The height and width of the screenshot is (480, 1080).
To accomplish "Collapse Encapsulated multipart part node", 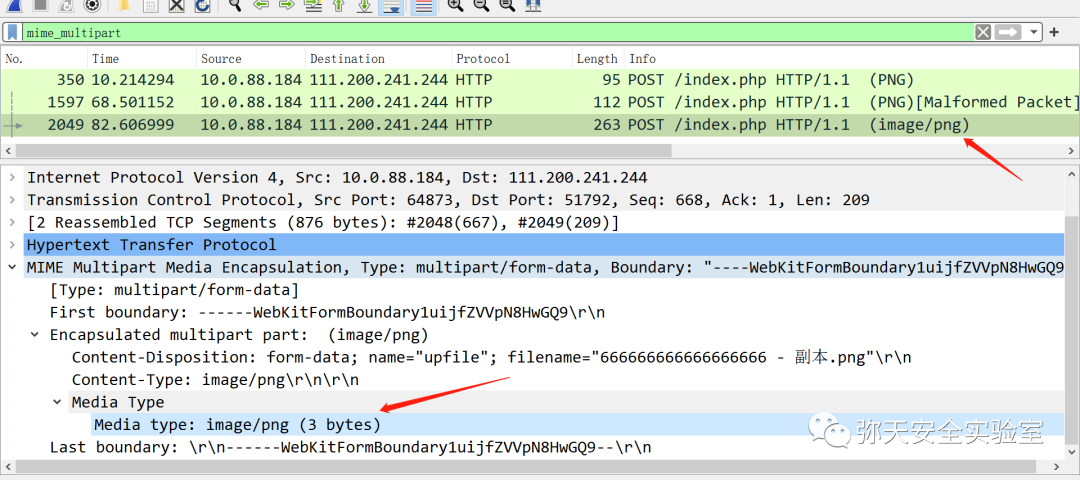I will pyautogui.click(x=35, y=335).
